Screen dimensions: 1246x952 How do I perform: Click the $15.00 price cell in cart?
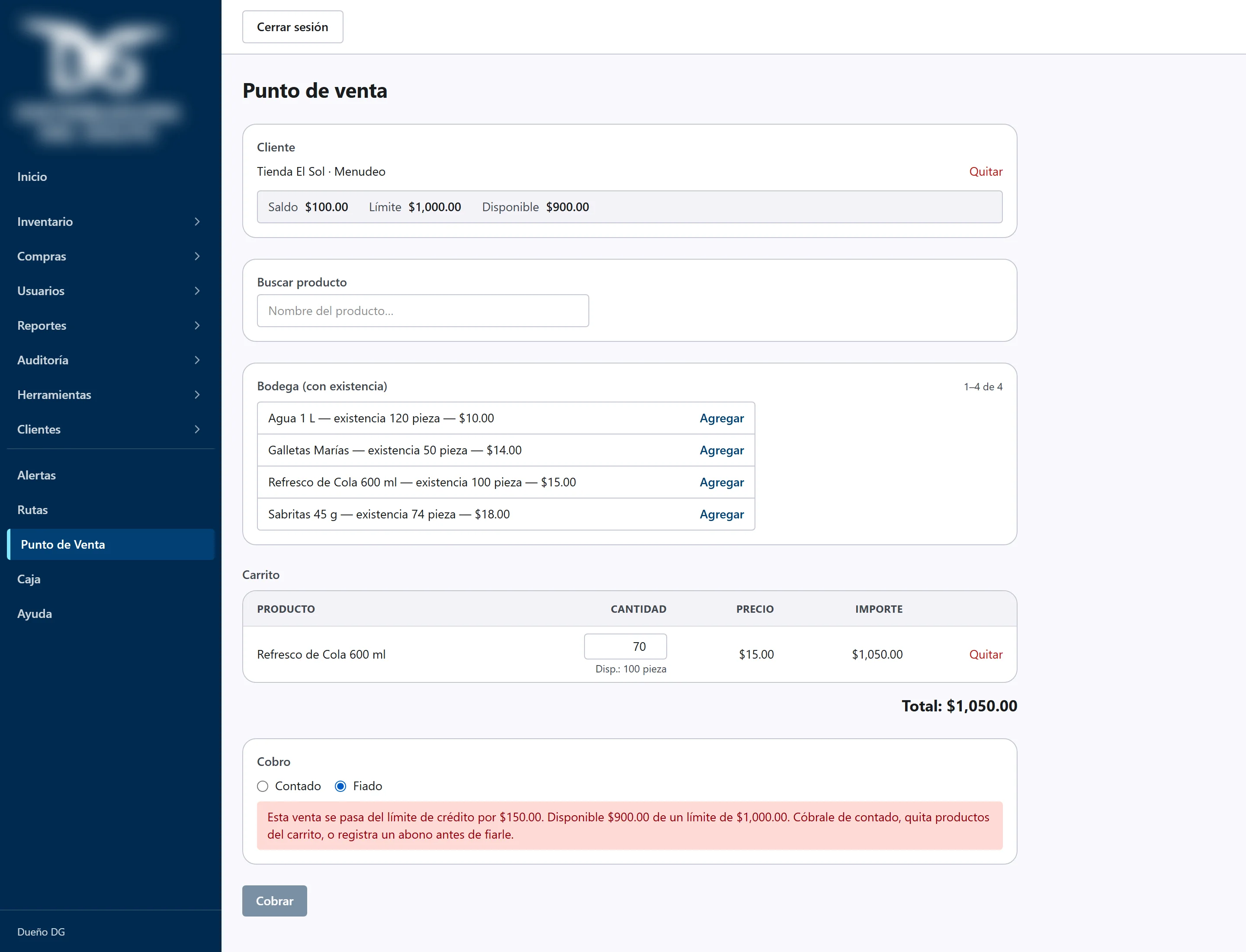pos(756,654)
